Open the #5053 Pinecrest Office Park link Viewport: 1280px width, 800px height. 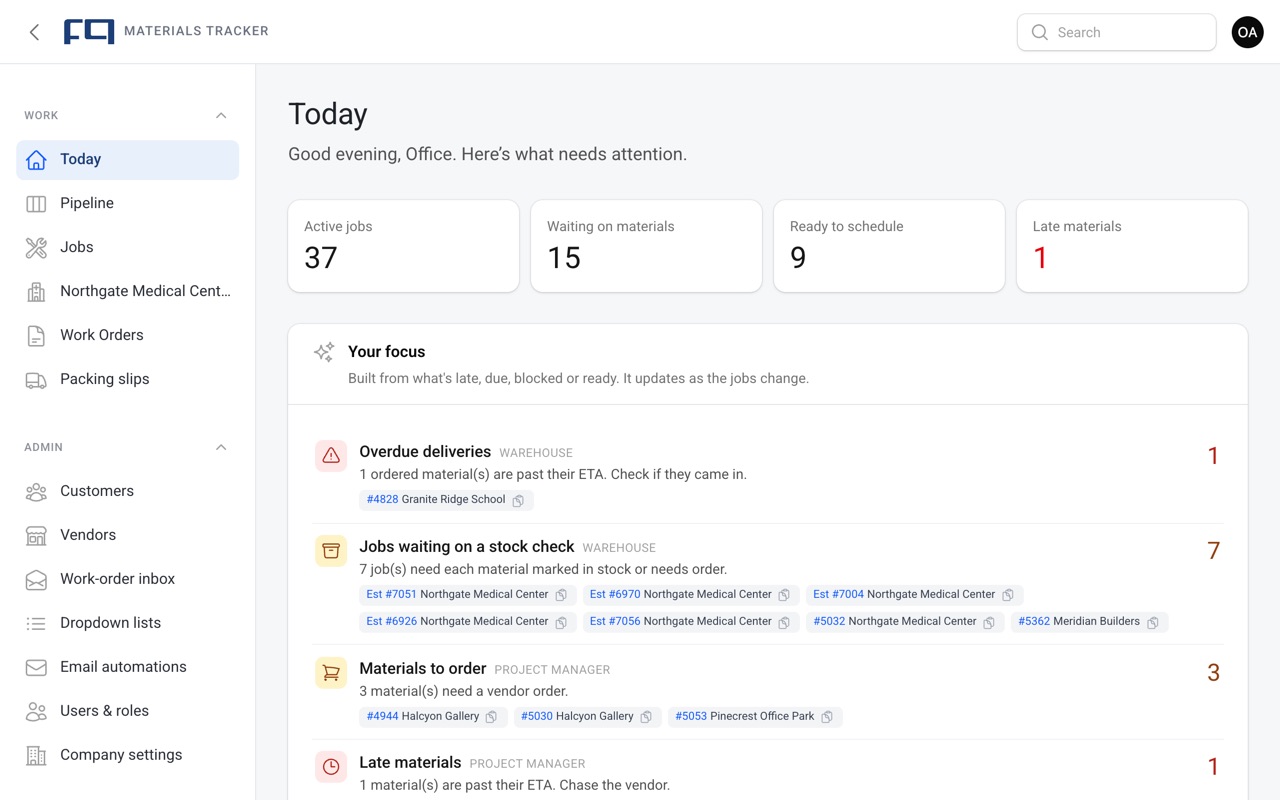coord(745,717)
